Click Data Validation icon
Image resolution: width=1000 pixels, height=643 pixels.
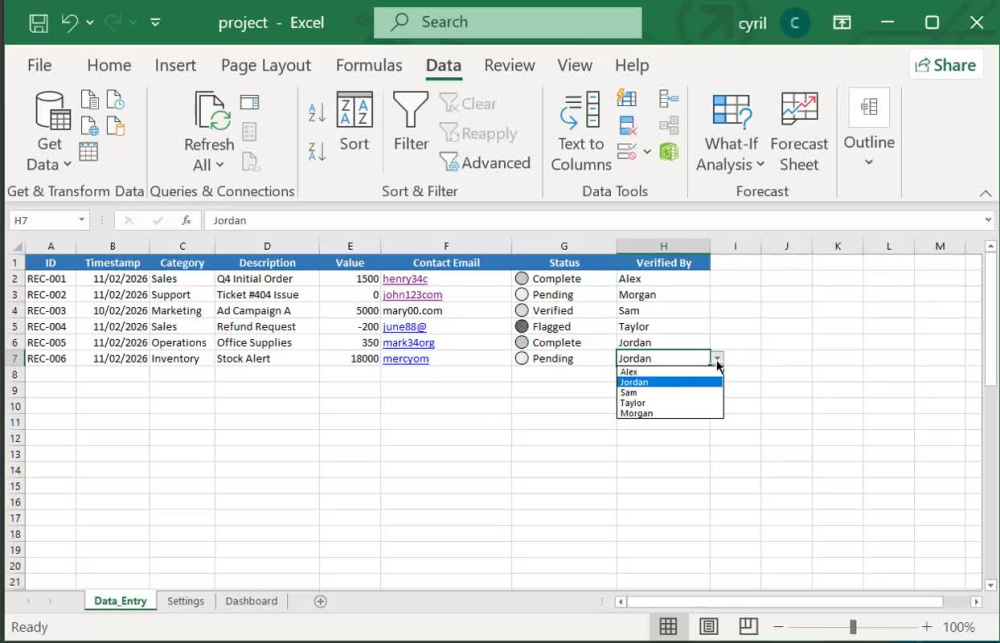[627, 152]
